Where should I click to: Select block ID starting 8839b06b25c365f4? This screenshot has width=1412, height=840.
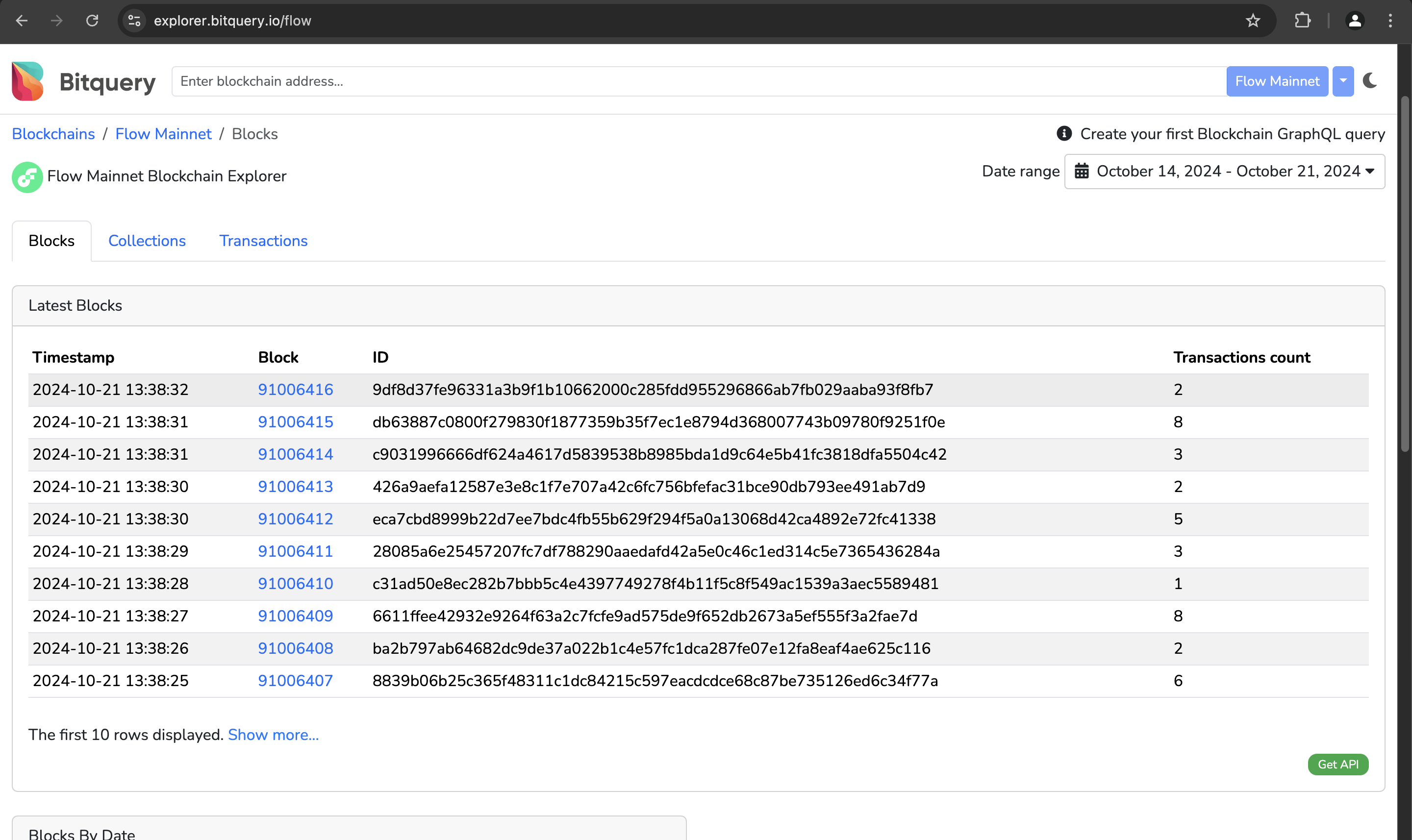655,680
